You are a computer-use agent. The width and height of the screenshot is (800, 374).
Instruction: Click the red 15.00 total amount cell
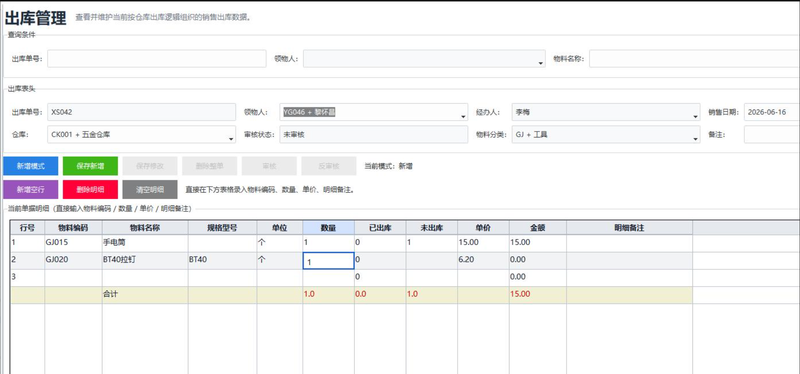coord(538,294)
